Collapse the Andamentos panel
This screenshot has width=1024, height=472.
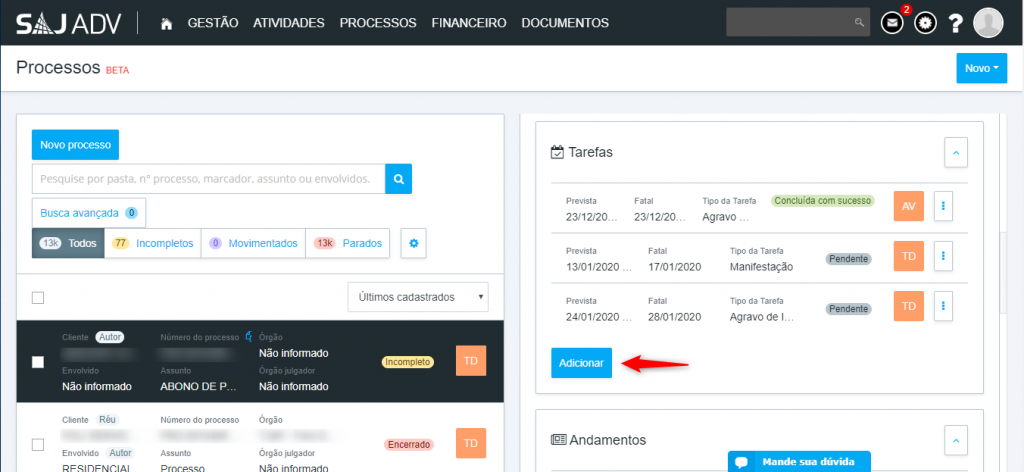pos(956,439)
